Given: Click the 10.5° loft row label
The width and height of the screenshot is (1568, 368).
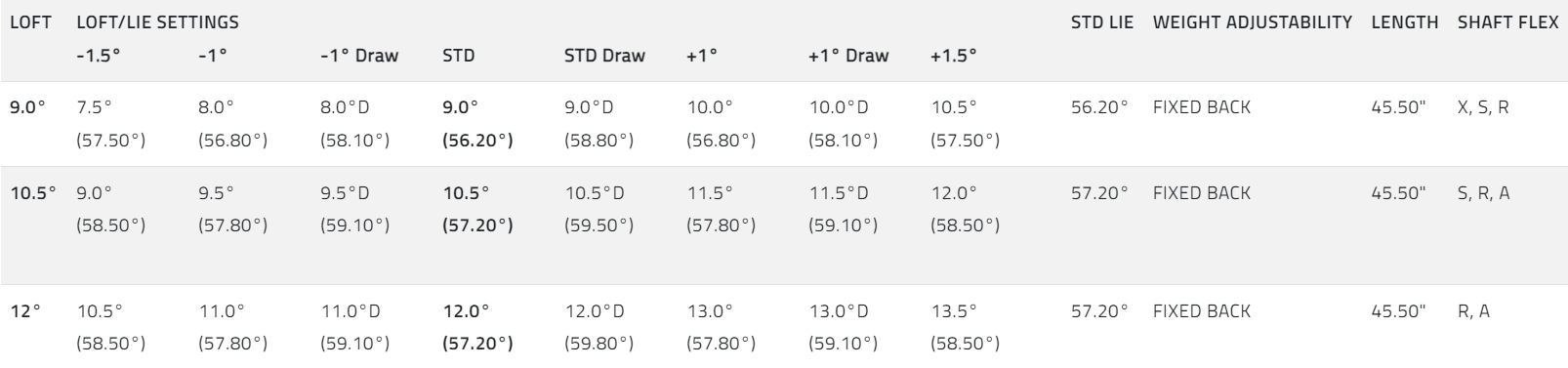Looking at the screenshot, I should 33,193.
